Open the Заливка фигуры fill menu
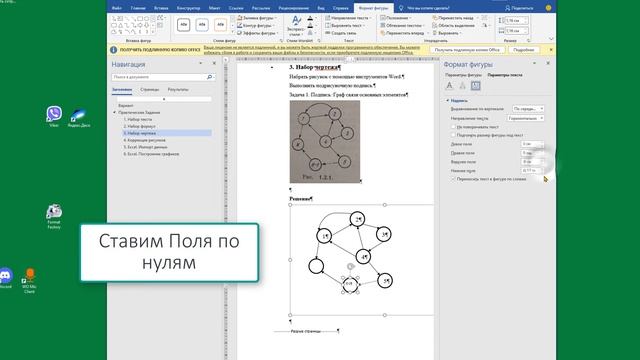This screenshot has width=640, height=360. coord(257,18)
